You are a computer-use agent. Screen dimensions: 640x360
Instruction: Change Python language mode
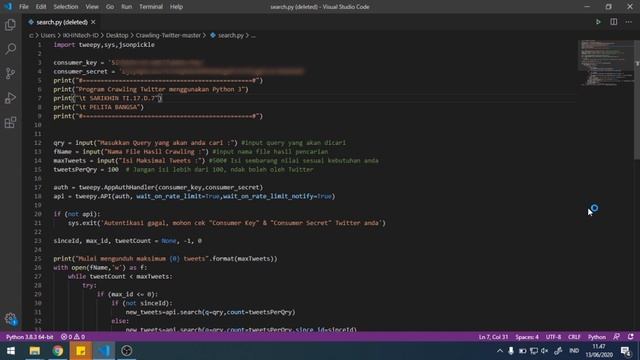597,337
